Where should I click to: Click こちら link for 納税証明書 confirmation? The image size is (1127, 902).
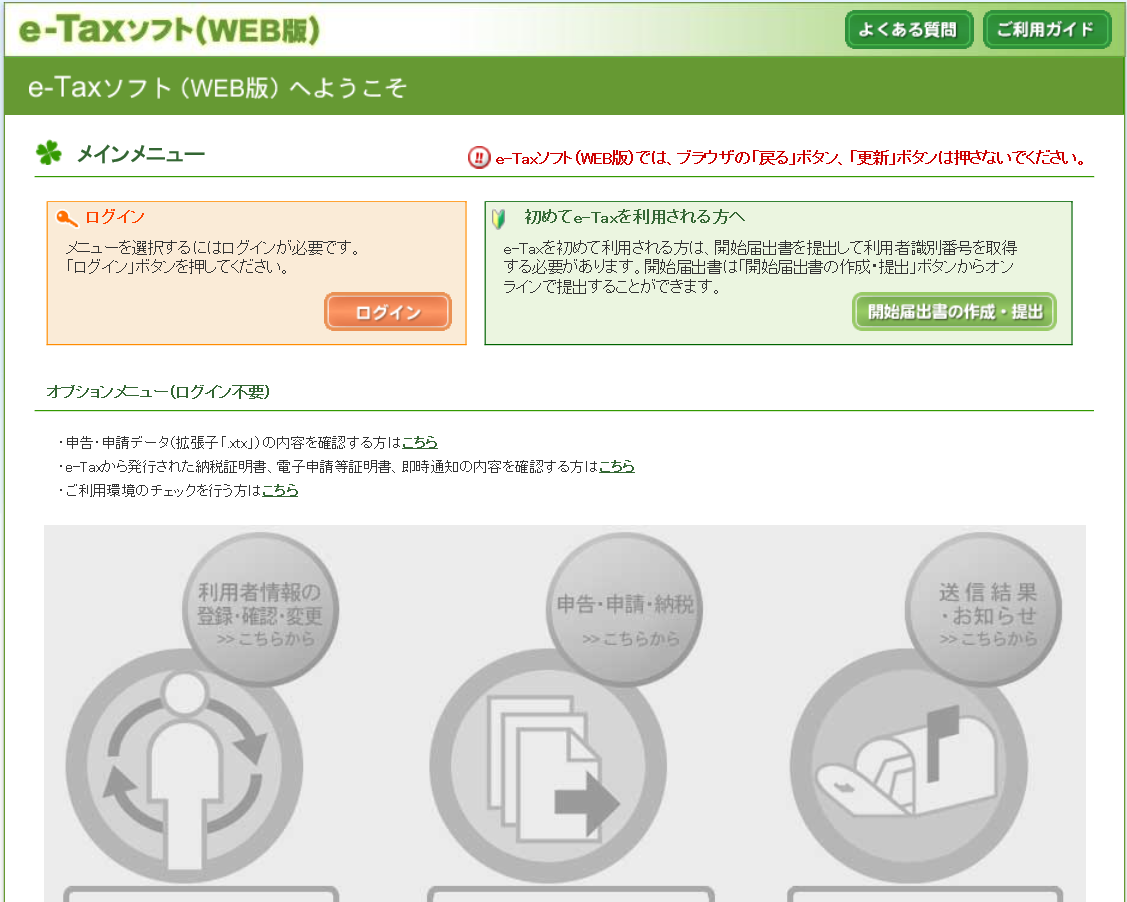[x=616, y=466]
